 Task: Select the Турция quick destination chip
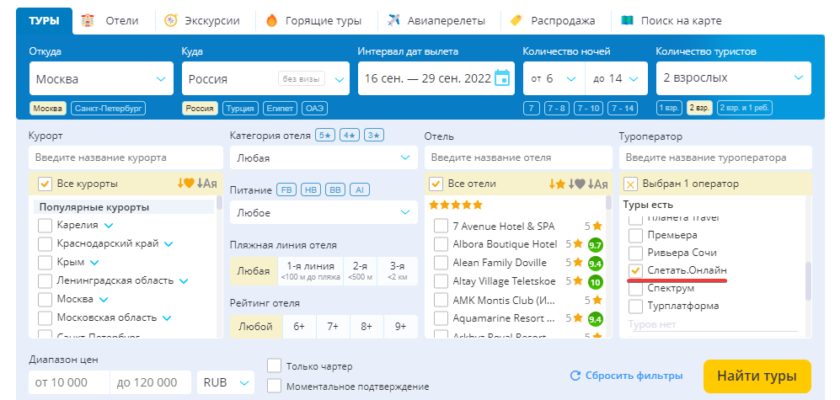tap(240, 108)
